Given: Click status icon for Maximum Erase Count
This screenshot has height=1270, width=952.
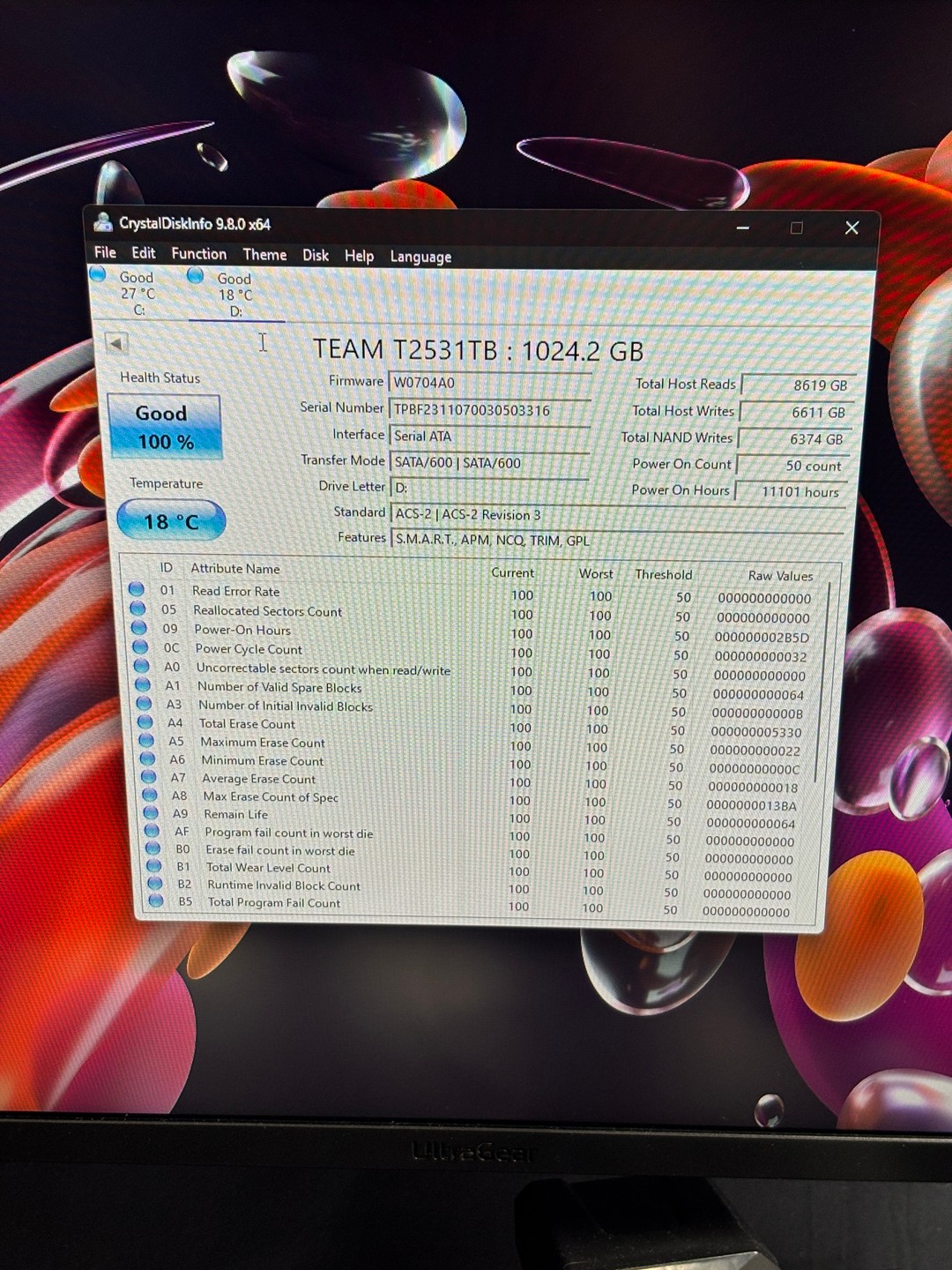Looking at the screenshot, I should click(x=147, y=741).
